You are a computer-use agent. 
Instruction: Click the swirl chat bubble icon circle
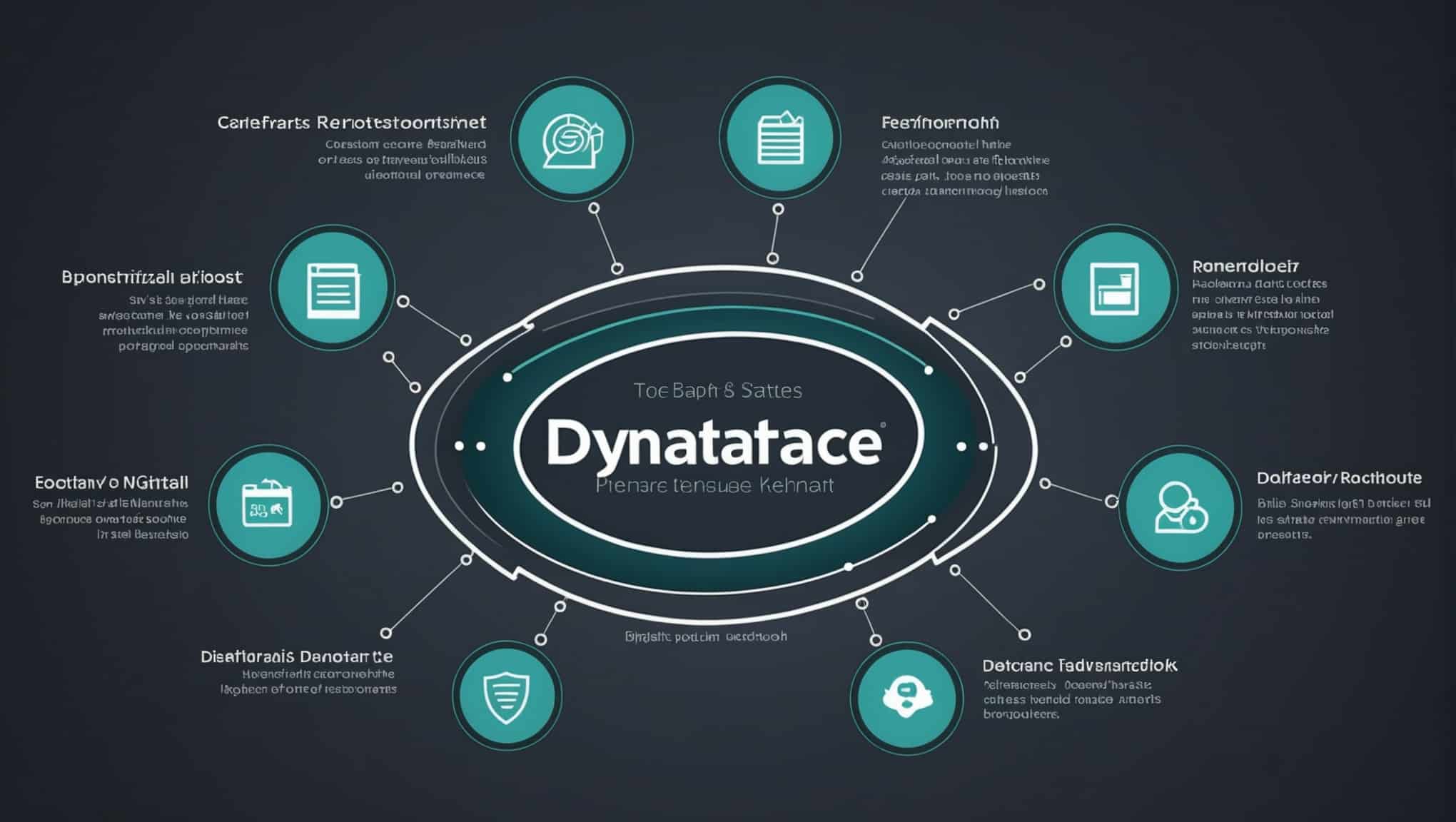572,139
